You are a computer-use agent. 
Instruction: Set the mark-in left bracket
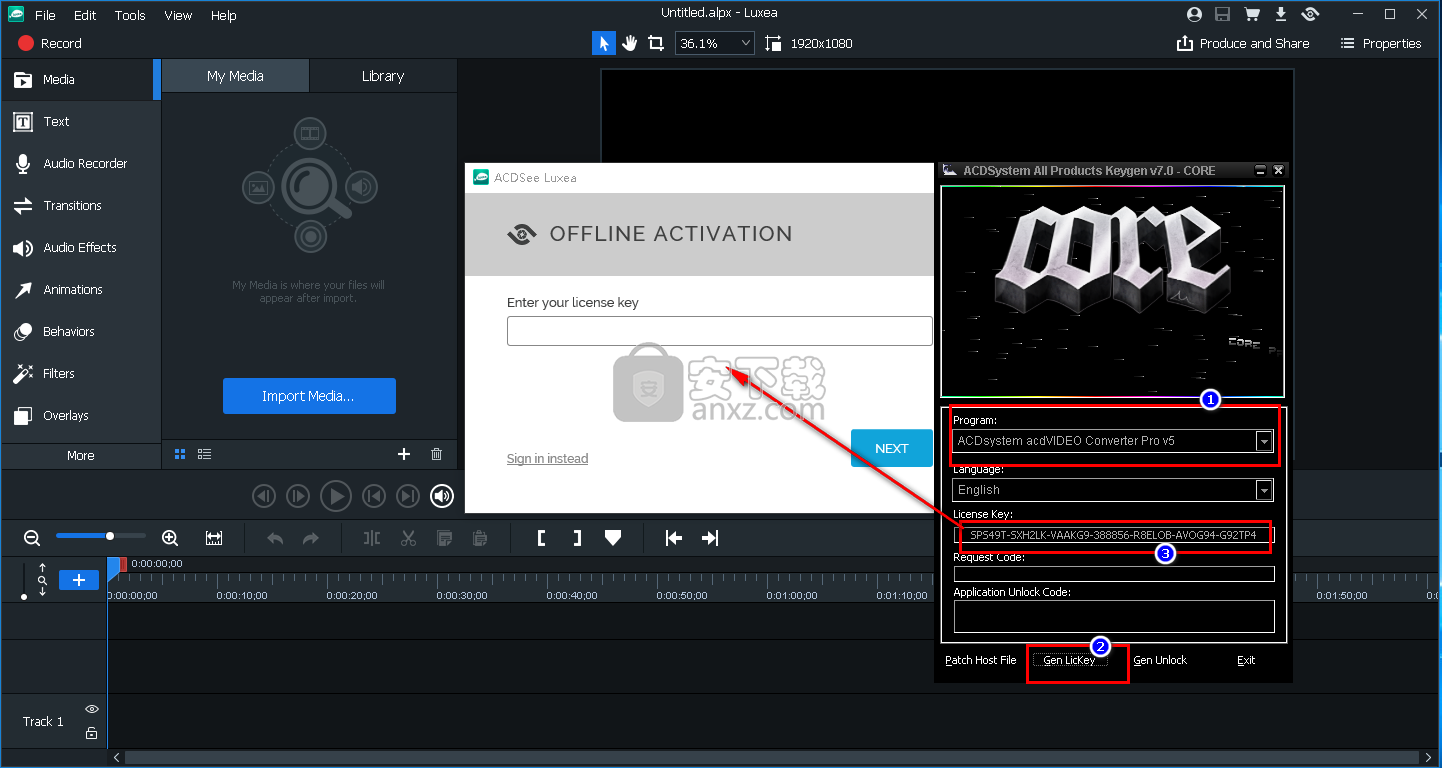click(541, 538)
